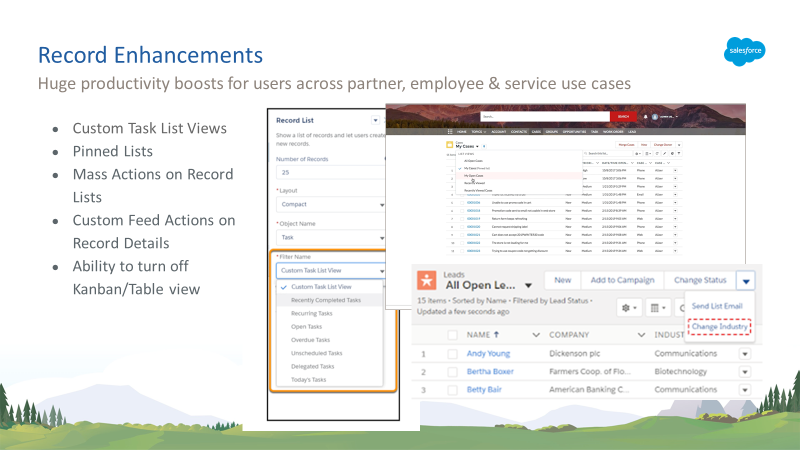Go to HOME in community navigation

pos(462,132)
